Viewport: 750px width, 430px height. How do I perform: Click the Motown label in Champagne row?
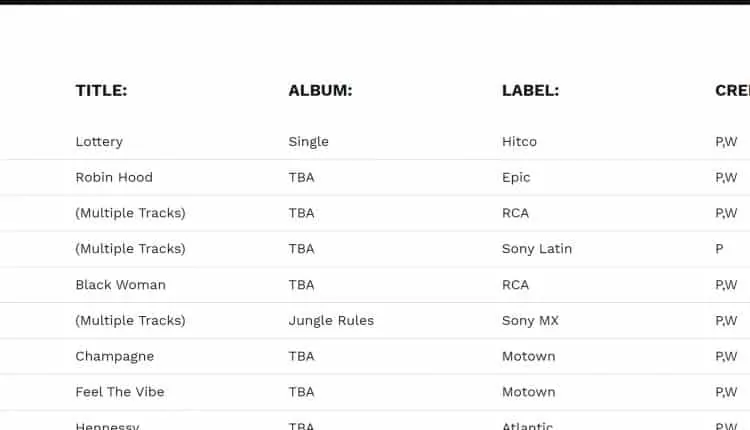pos(528,357)
